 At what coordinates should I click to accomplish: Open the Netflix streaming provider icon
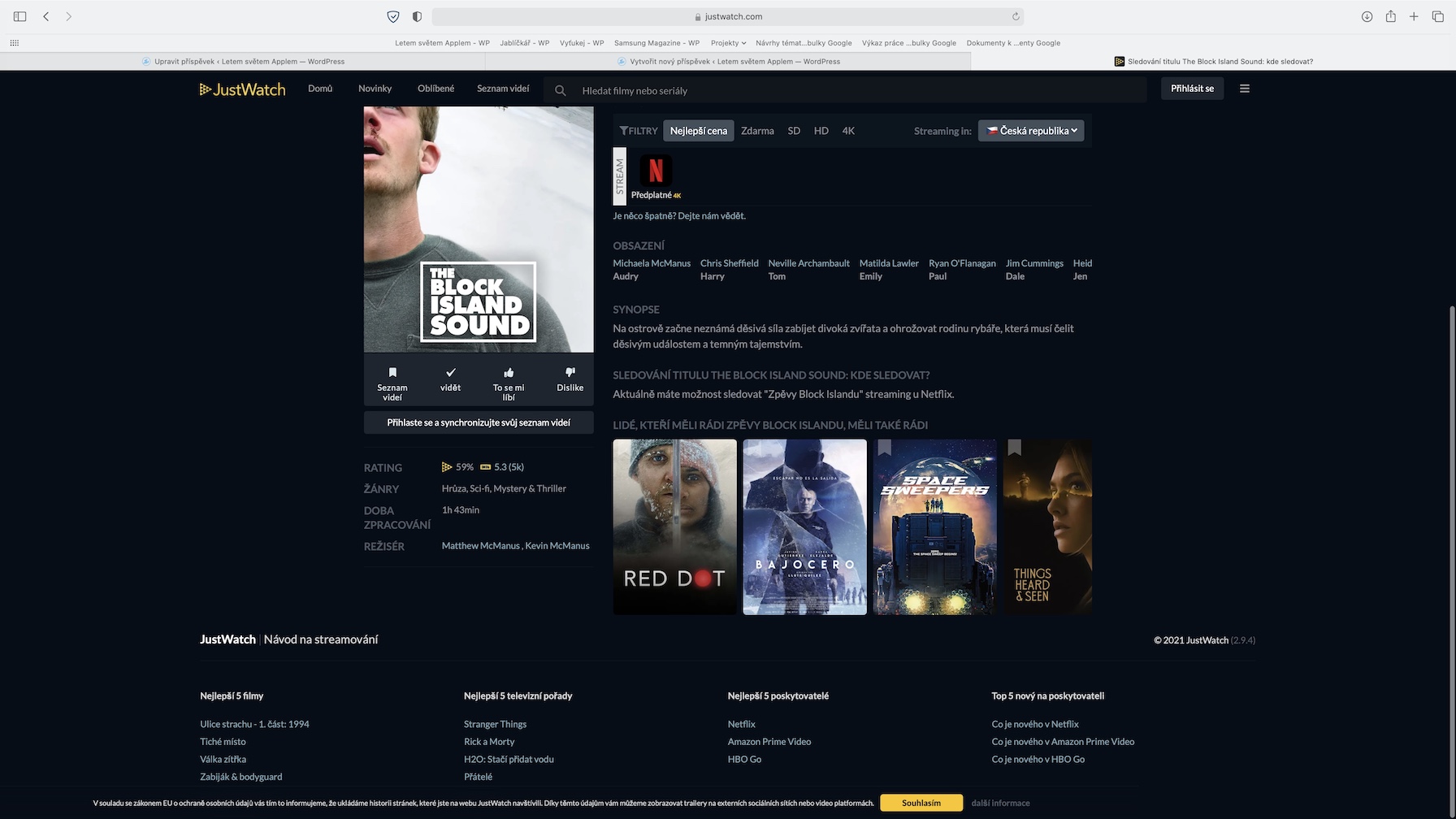(x=656, y=171)
